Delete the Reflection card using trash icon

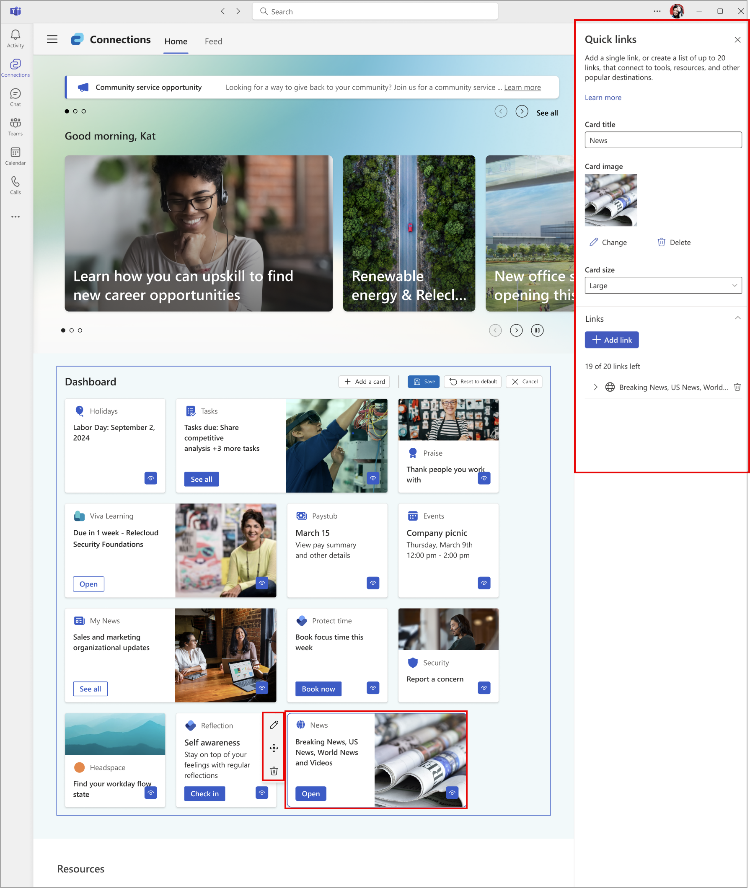click(274, 771)
